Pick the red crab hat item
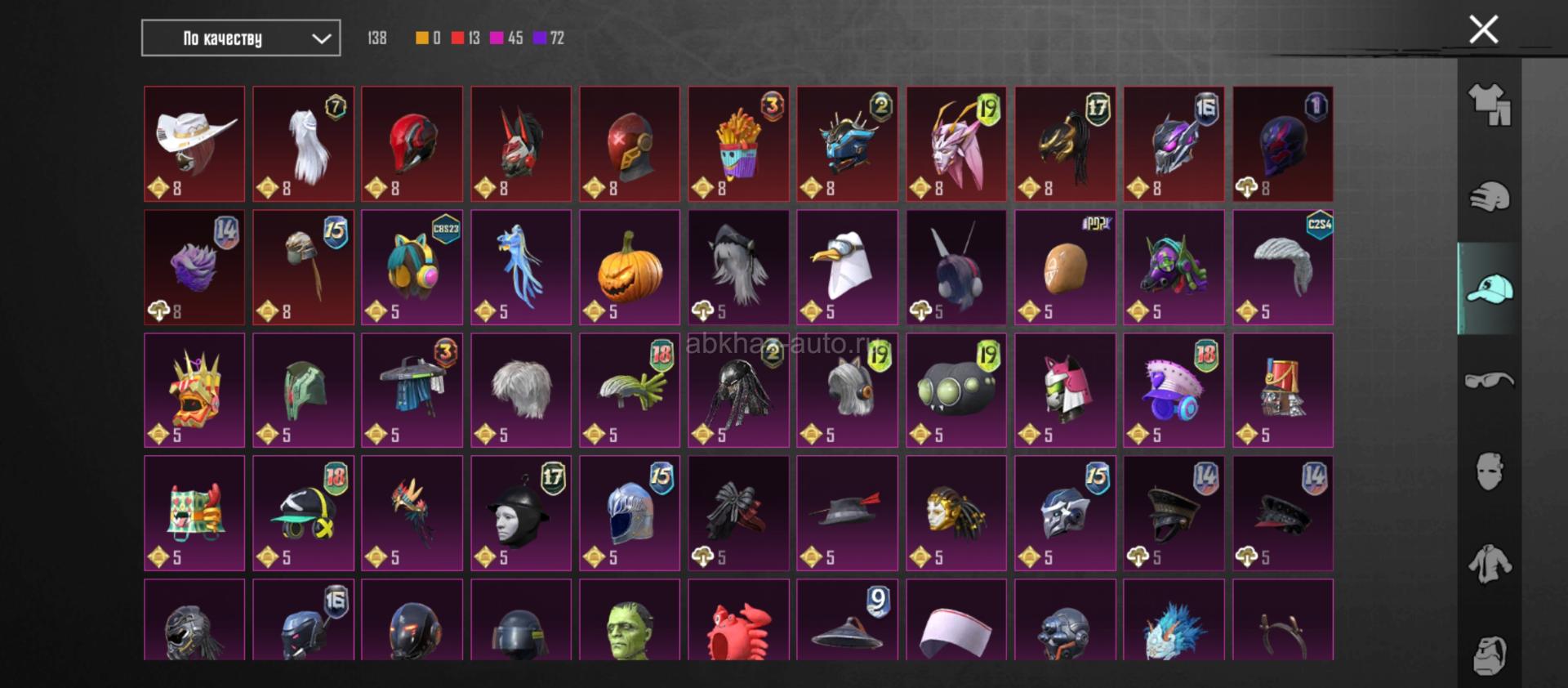This screenshot has height=688, width=1568. pyautogui.click(x=738, y=619)
